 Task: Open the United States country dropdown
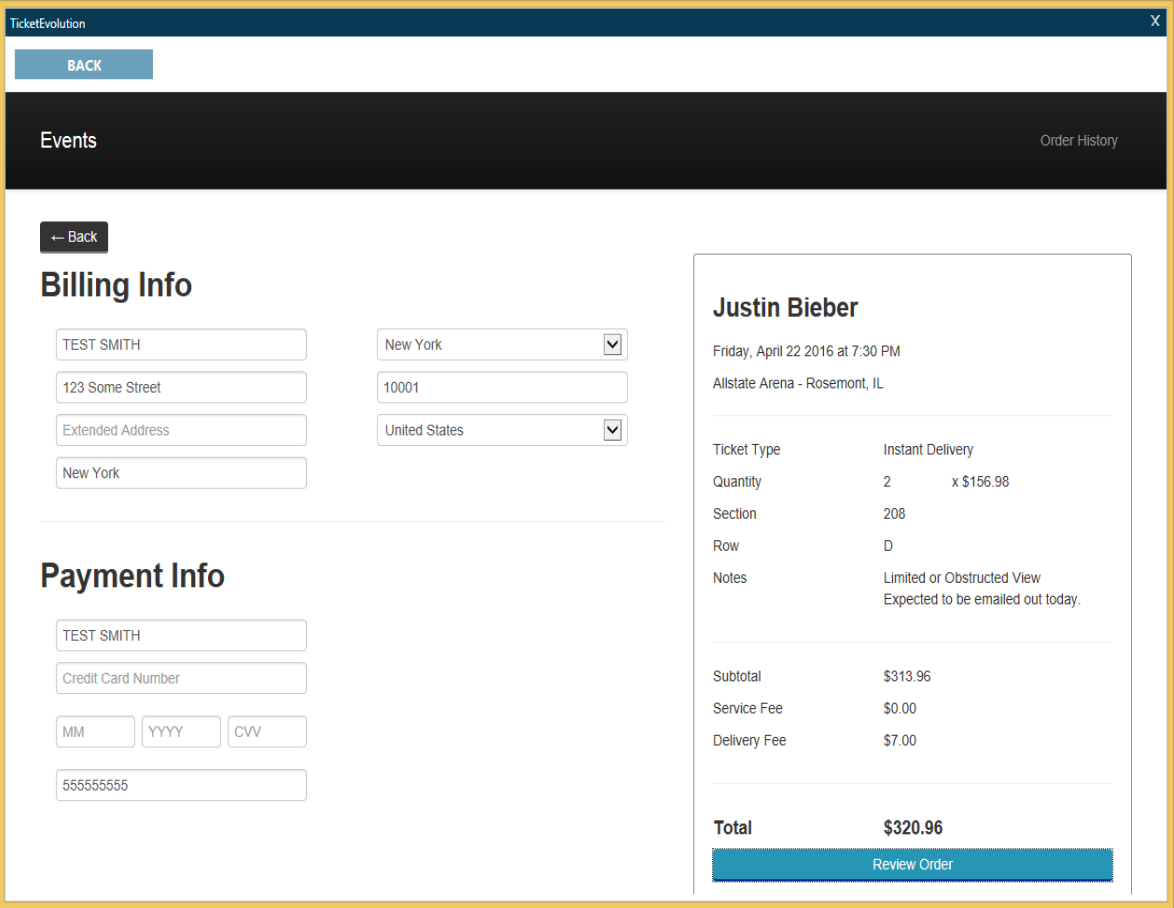502,430
